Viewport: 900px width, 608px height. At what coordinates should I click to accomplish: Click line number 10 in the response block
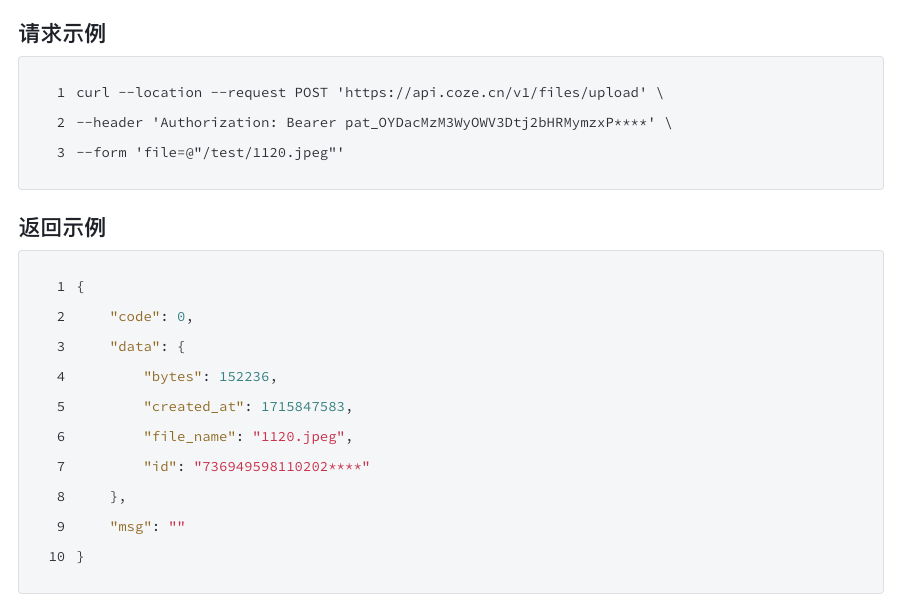click(x=57, y=557)
